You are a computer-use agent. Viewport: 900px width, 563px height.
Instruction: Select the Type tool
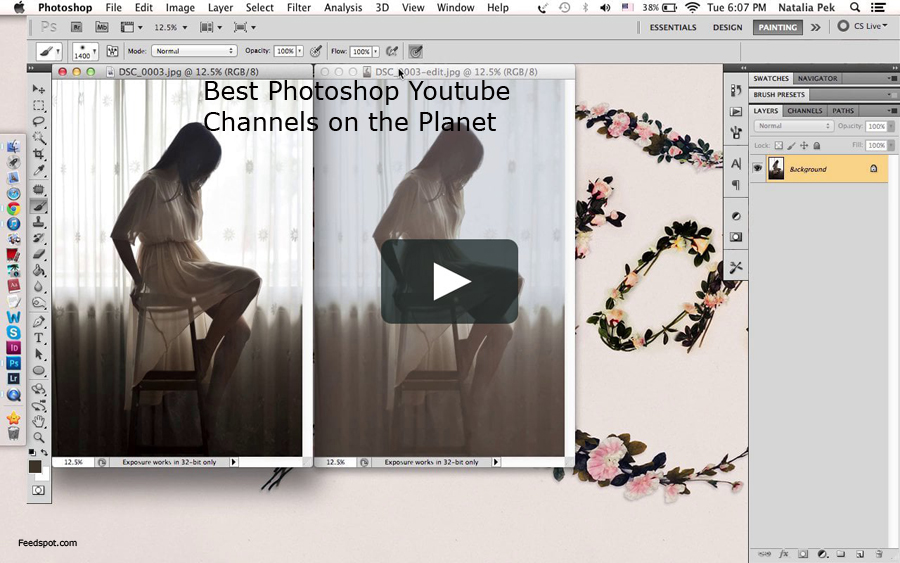[38, 338]
